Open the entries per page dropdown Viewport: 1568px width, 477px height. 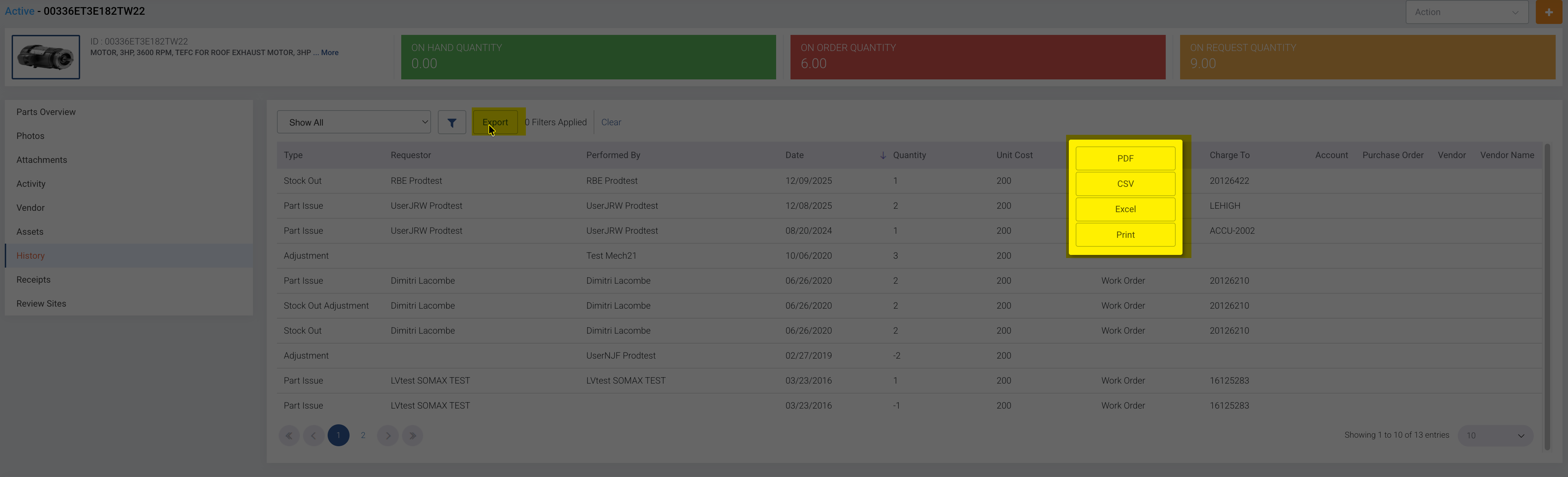point(1494,436)
